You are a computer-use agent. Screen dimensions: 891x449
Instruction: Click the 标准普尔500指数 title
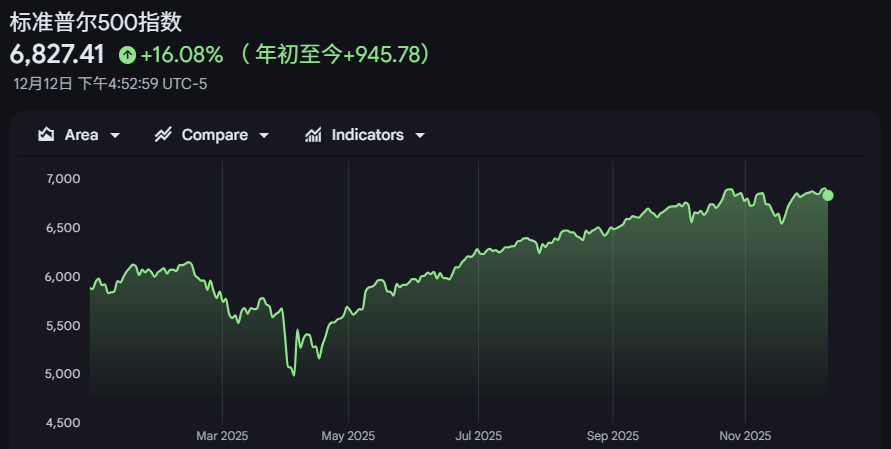[x=96, y=22]
